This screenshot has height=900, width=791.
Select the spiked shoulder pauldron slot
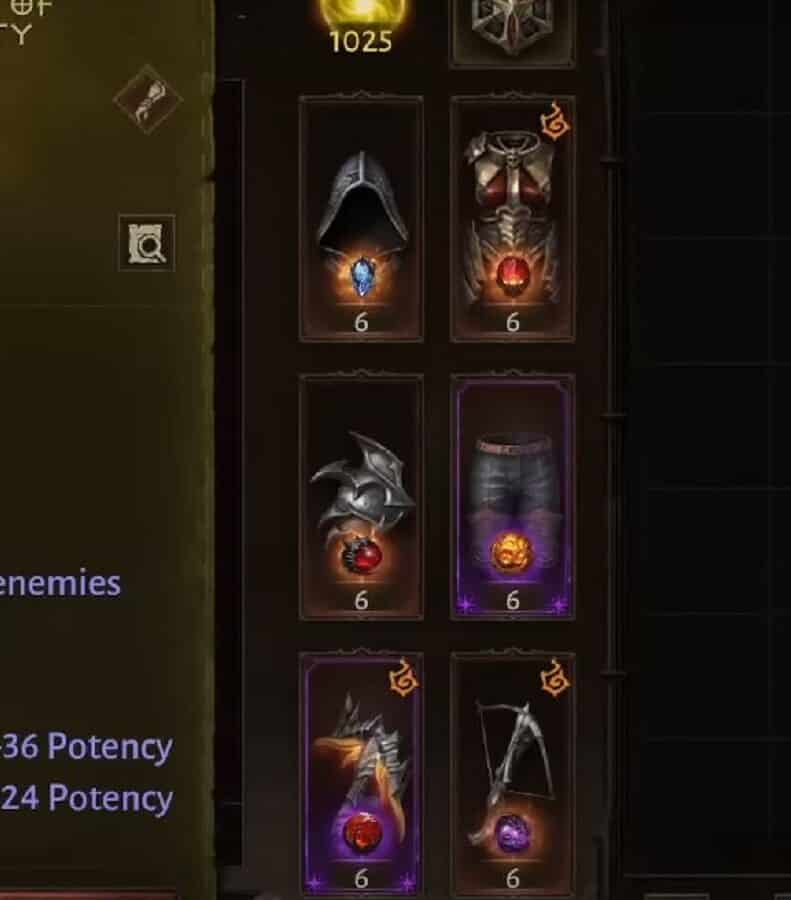point(361,497)
